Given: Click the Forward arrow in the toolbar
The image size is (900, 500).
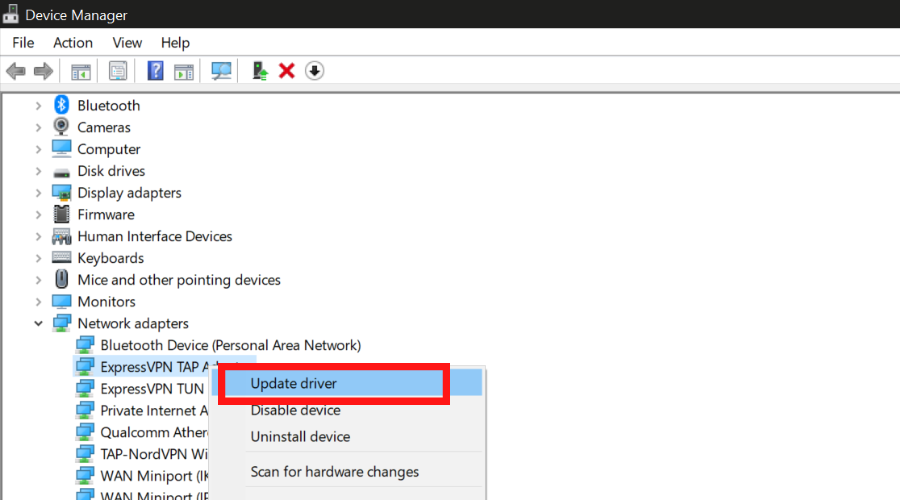Looking at the screenshot, I should [x=43, y=71].
